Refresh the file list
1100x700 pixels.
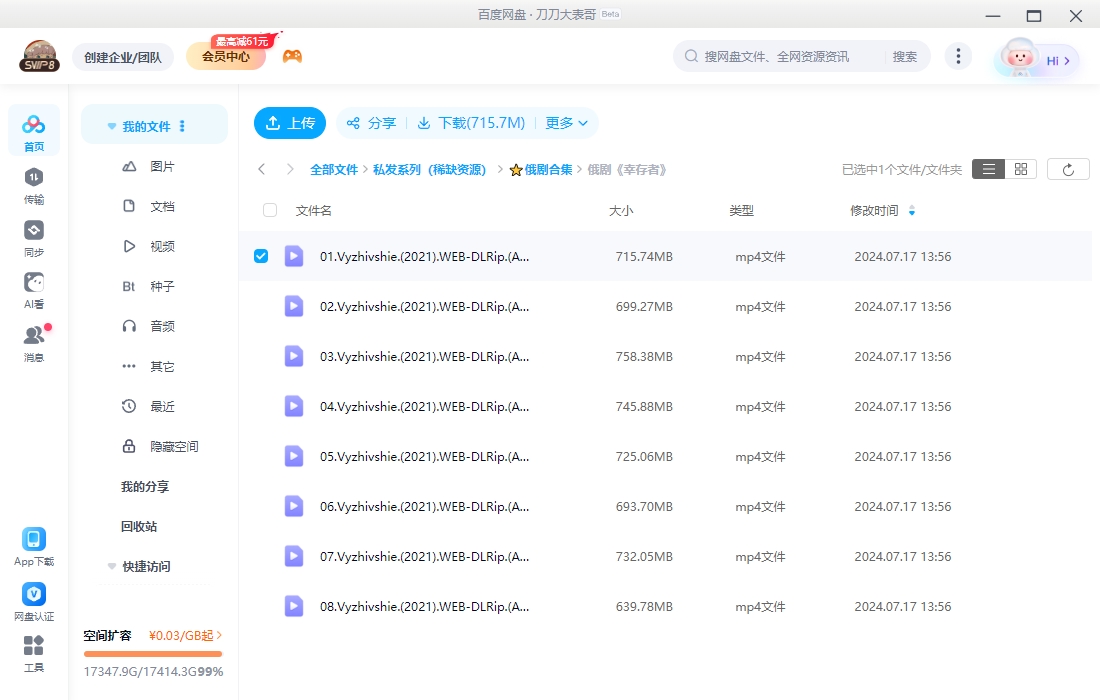click(1068, 169)
